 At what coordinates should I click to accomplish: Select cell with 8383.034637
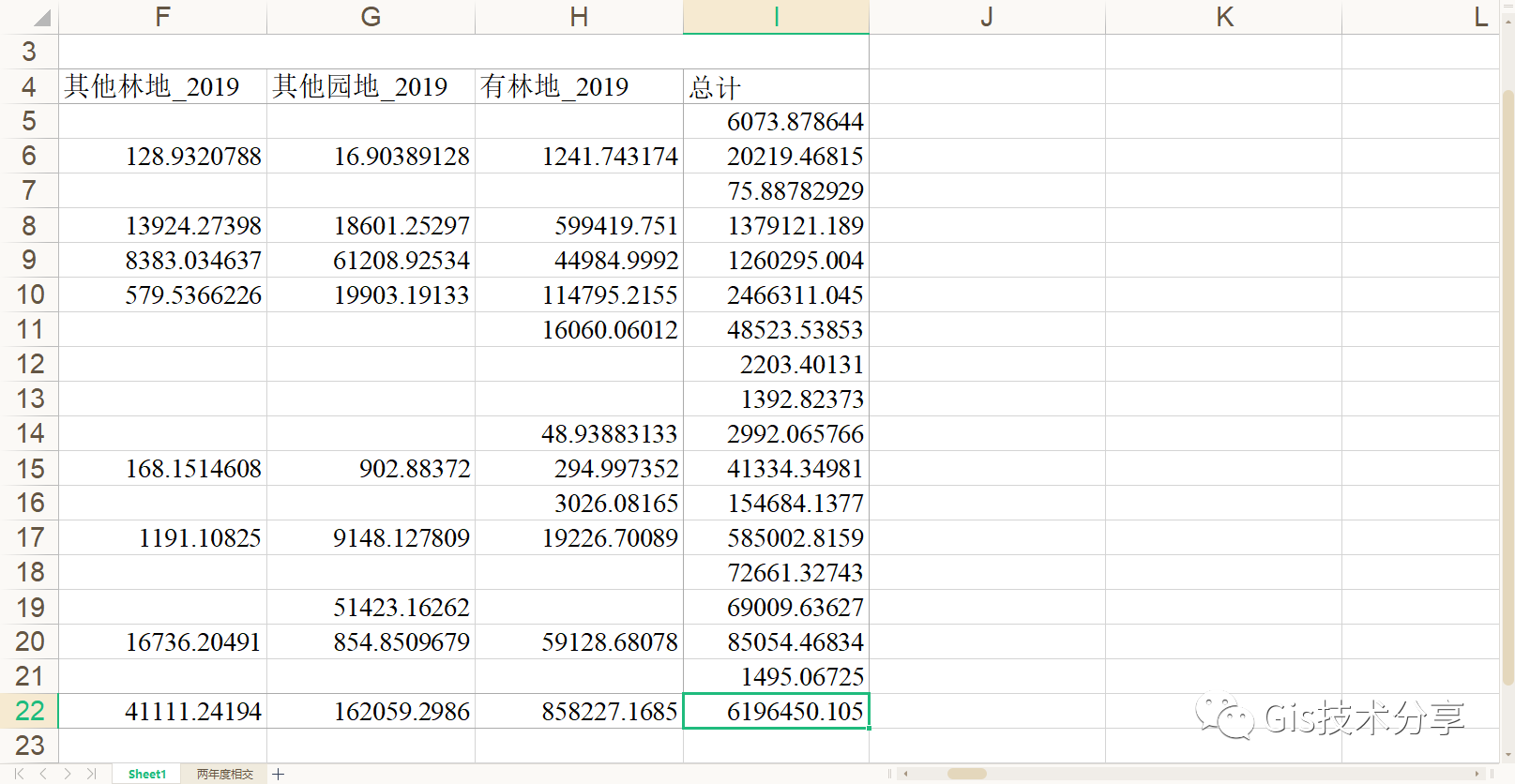pos(163,260)
